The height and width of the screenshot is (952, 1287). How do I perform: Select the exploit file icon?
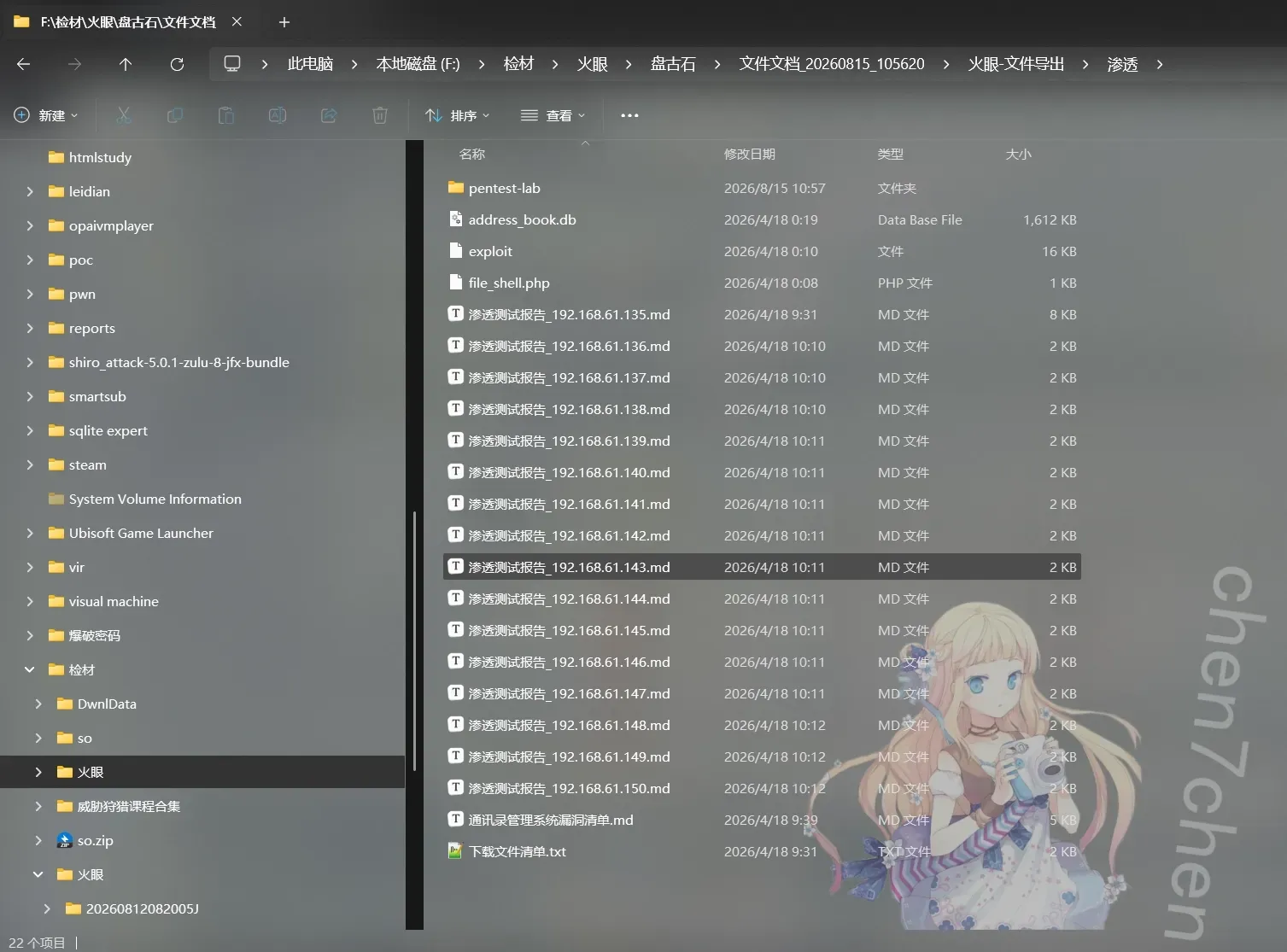pos(456,251)
